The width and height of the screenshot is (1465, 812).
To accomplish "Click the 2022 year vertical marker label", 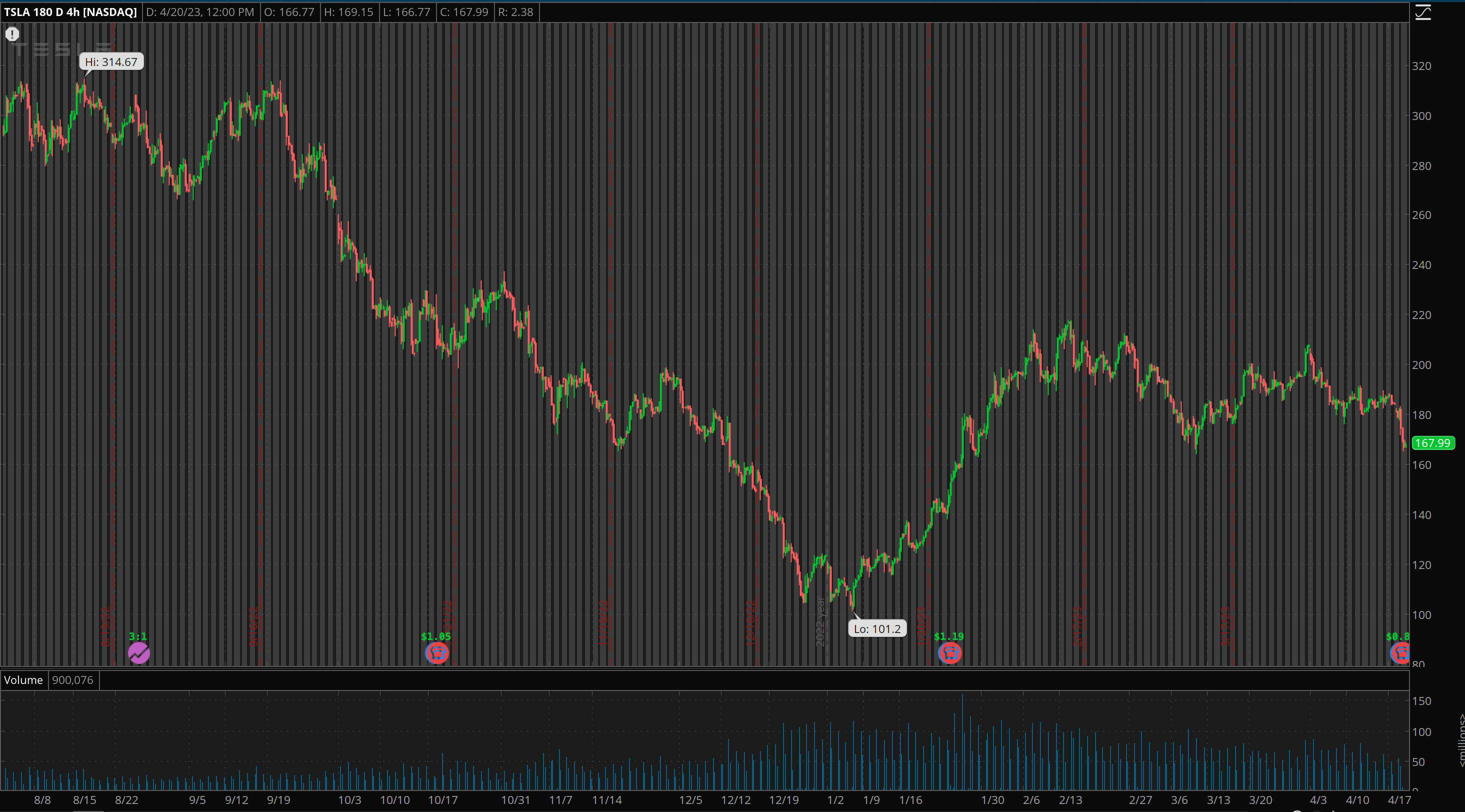I will 820,621.
